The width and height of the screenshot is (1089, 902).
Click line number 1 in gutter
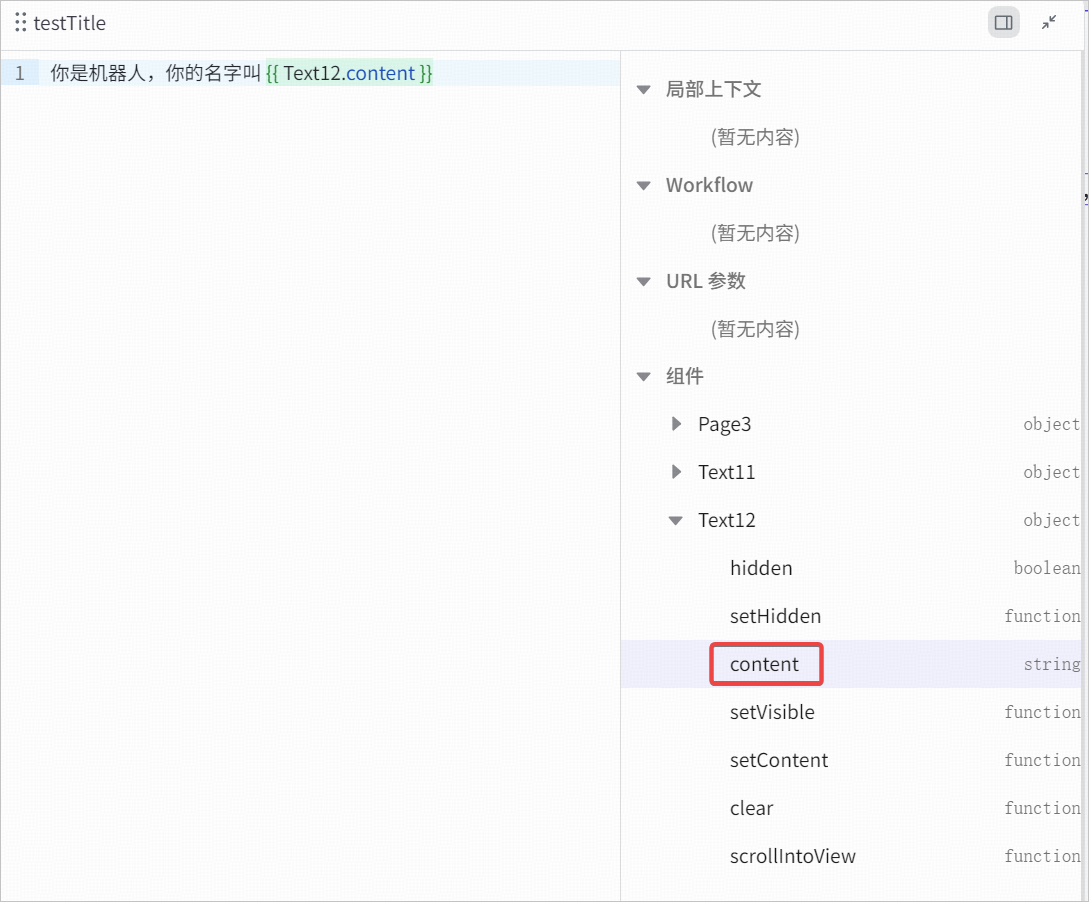[19, 73]
